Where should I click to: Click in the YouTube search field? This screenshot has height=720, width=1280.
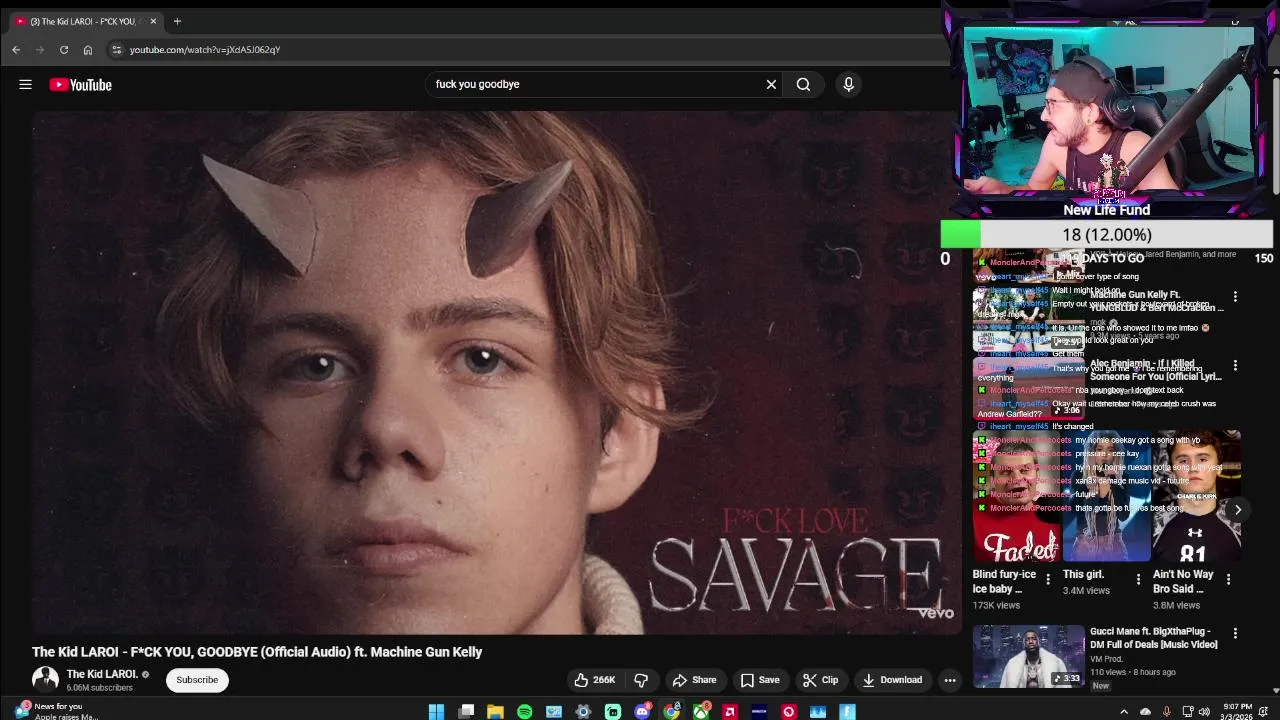click(595, 84)
